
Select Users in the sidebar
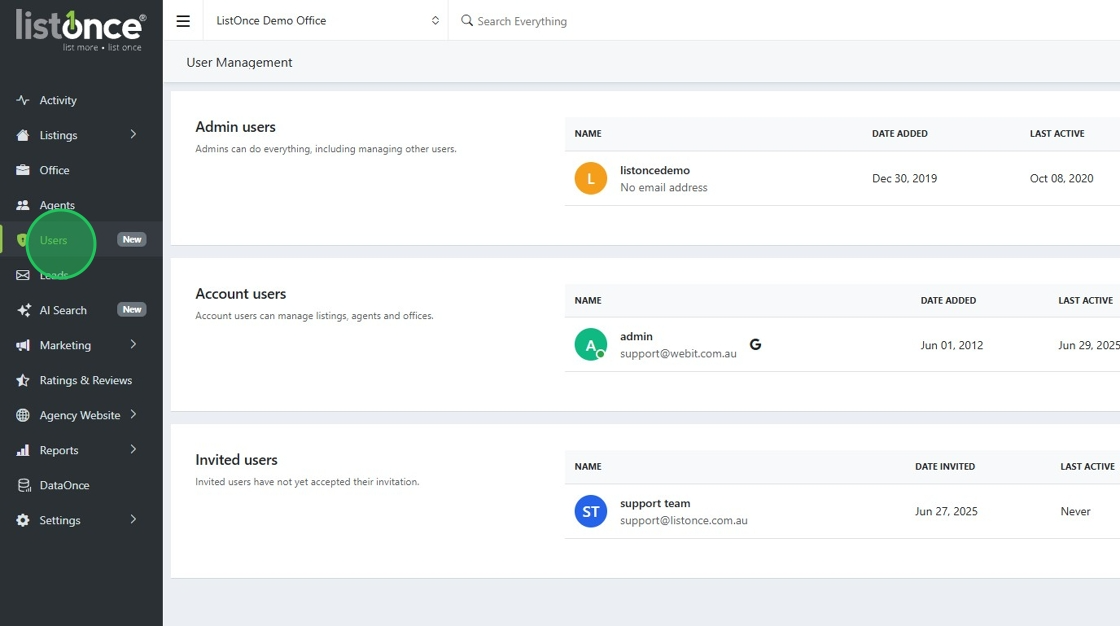54,240
